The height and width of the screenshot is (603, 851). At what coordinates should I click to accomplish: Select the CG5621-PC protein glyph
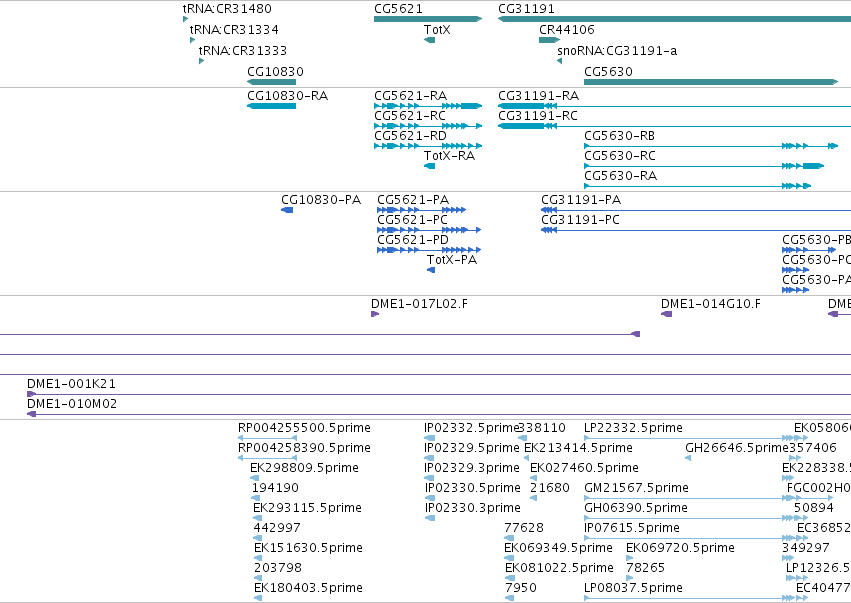point(429,230)
